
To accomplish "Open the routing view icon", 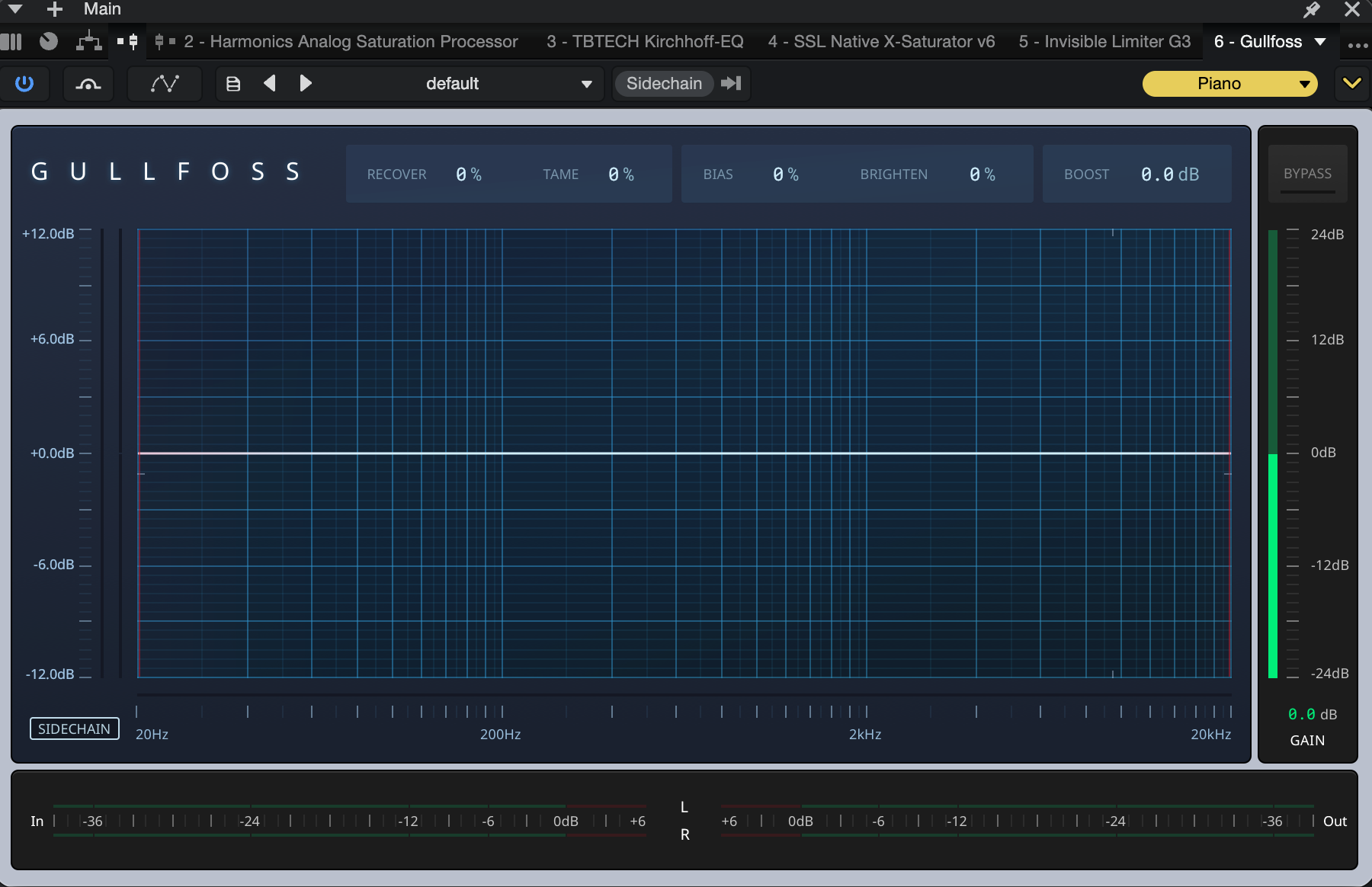I will (x=89, y=41).
